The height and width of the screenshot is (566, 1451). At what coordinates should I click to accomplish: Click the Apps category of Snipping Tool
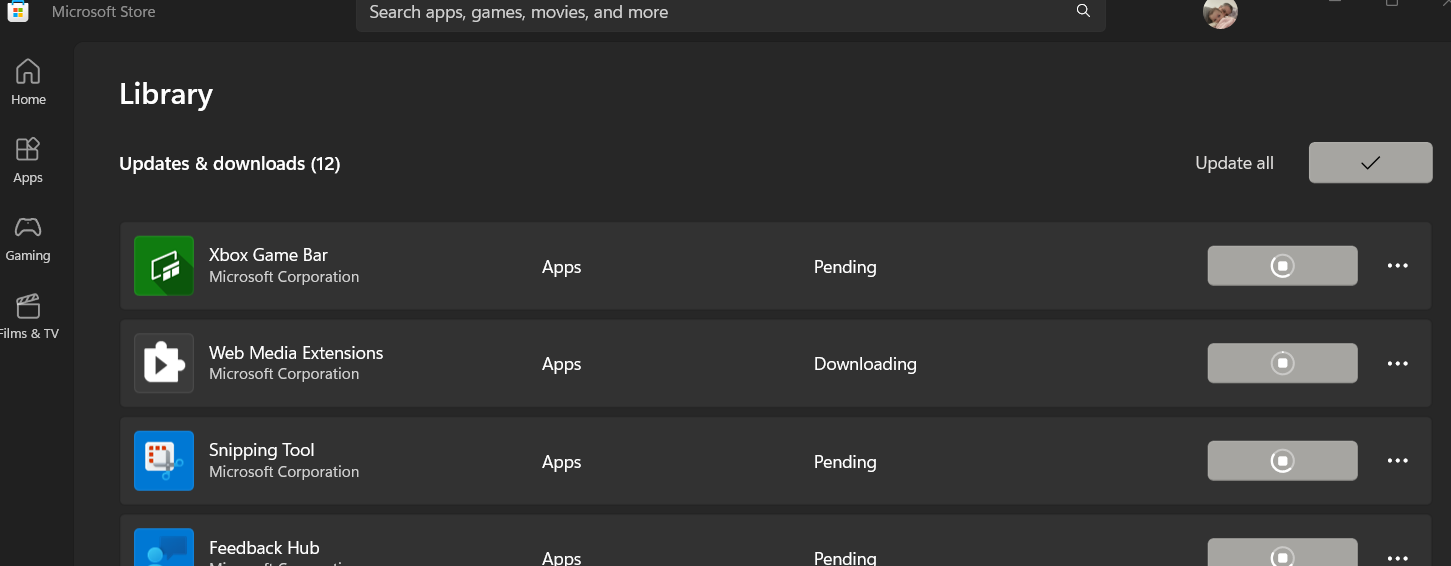coord(561,462)
